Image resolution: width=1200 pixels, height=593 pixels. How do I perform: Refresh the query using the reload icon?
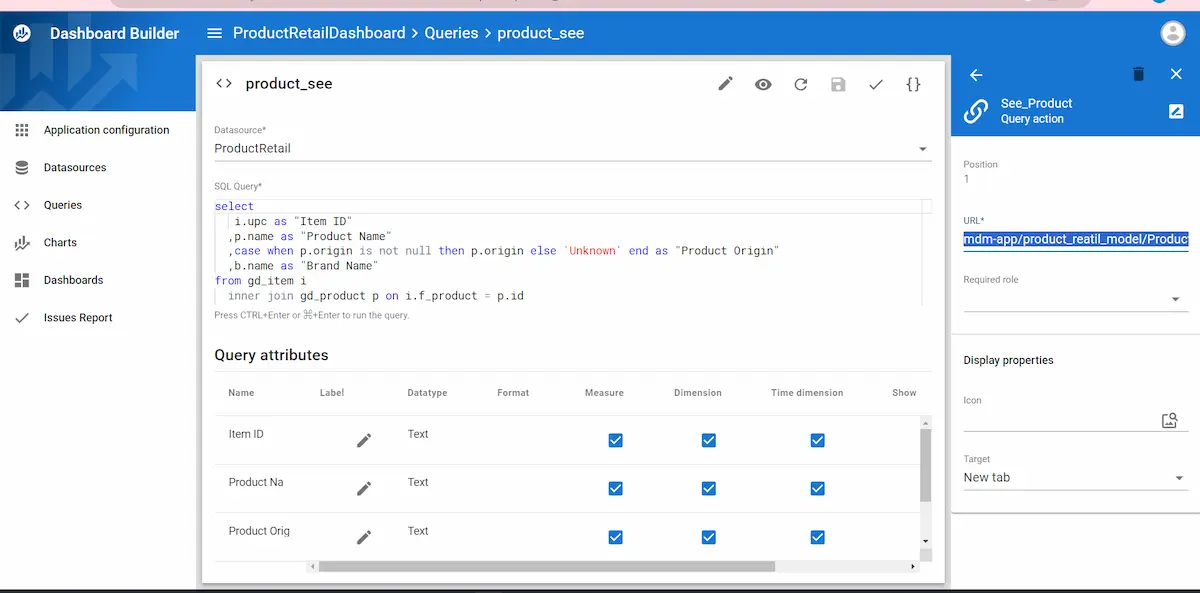pyautogui.click(x=800, y=84)
